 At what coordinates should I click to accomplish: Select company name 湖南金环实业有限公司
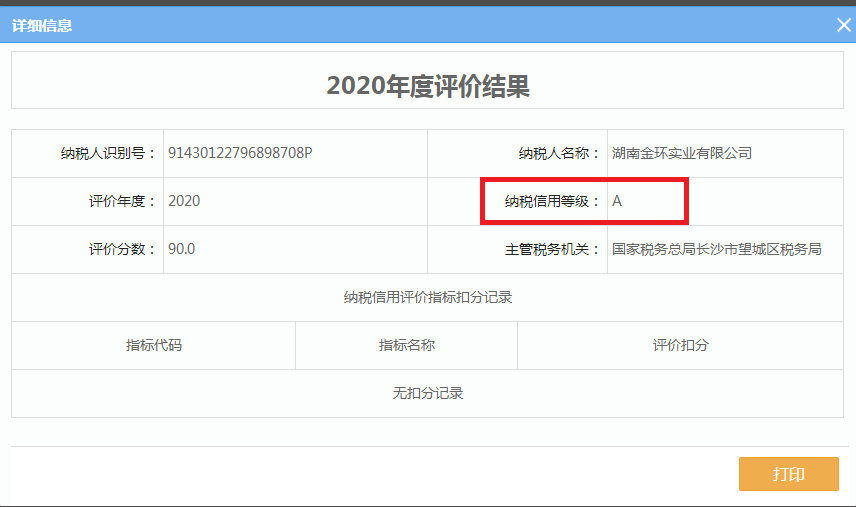click(681, 153)
